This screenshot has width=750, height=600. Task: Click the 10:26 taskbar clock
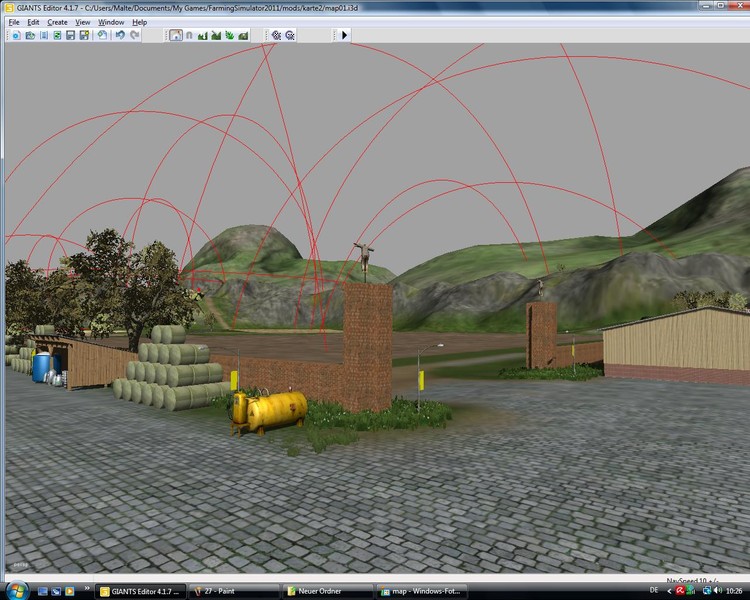(x=734, y=591)
